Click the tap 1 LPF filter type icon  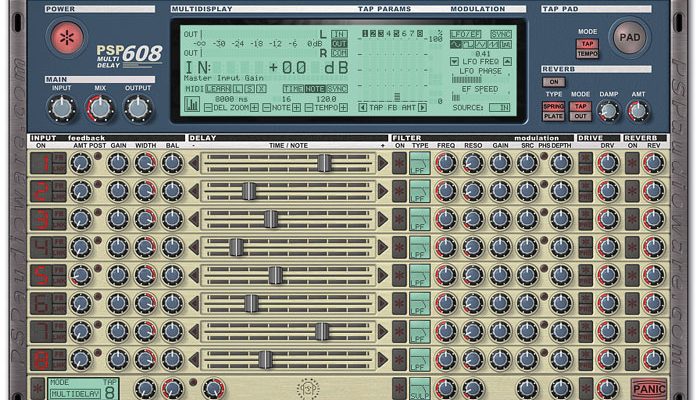pos(420,163)
